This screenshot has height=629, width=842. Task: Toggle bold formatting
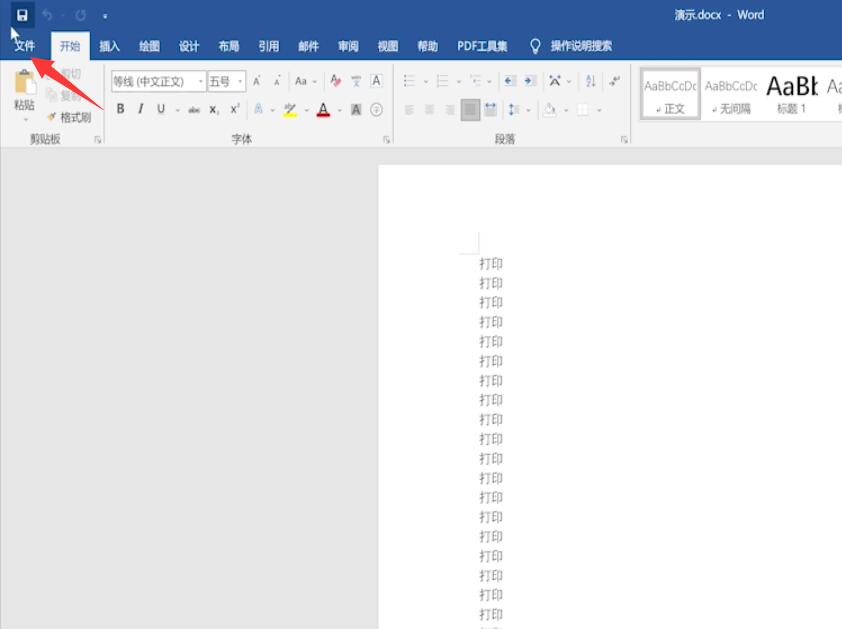point(120,109)
